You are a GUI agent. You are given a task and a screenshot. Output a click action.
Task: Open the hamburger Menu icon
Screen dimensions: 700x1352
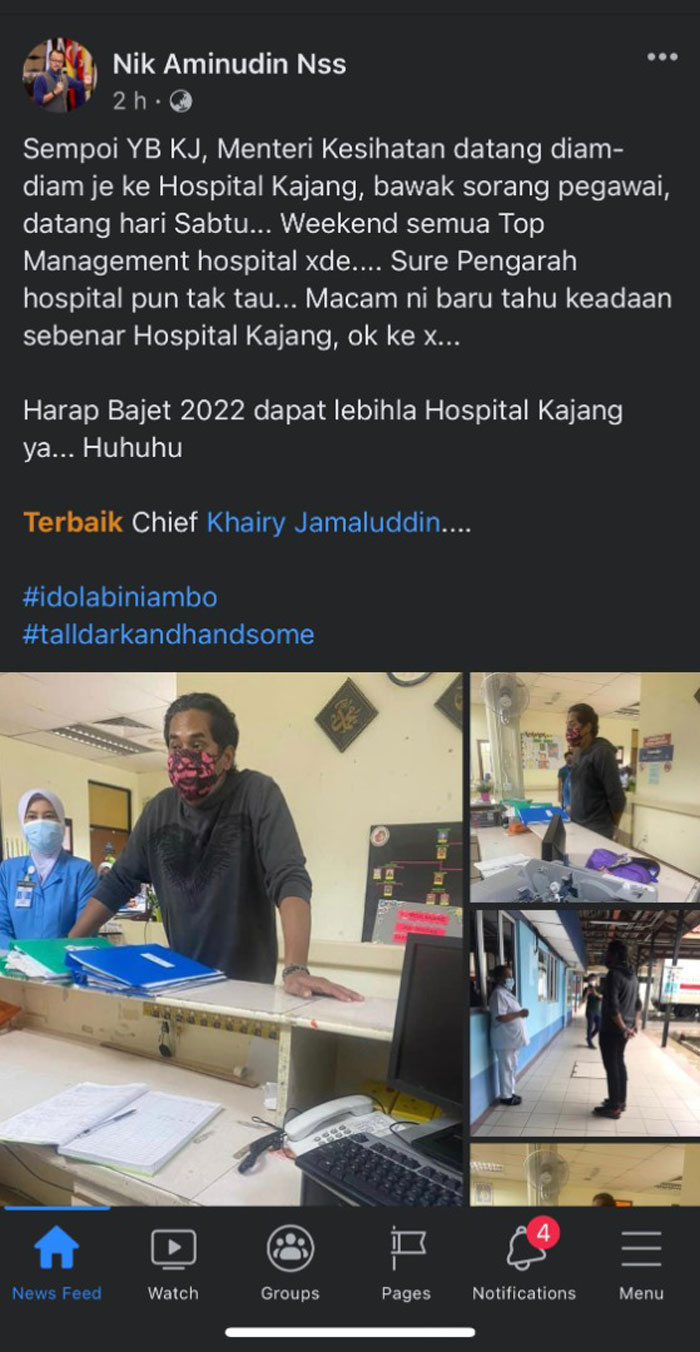coord(641,1249)
